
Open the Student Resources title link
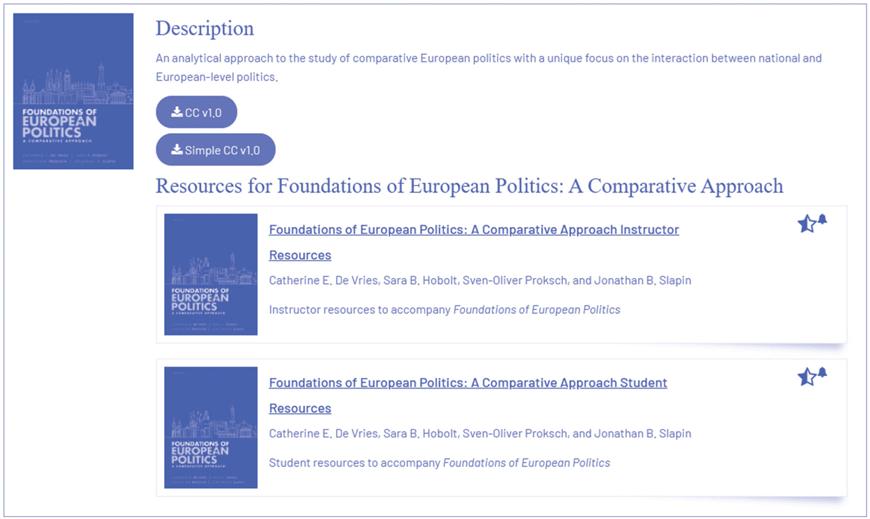click(467, 383)
